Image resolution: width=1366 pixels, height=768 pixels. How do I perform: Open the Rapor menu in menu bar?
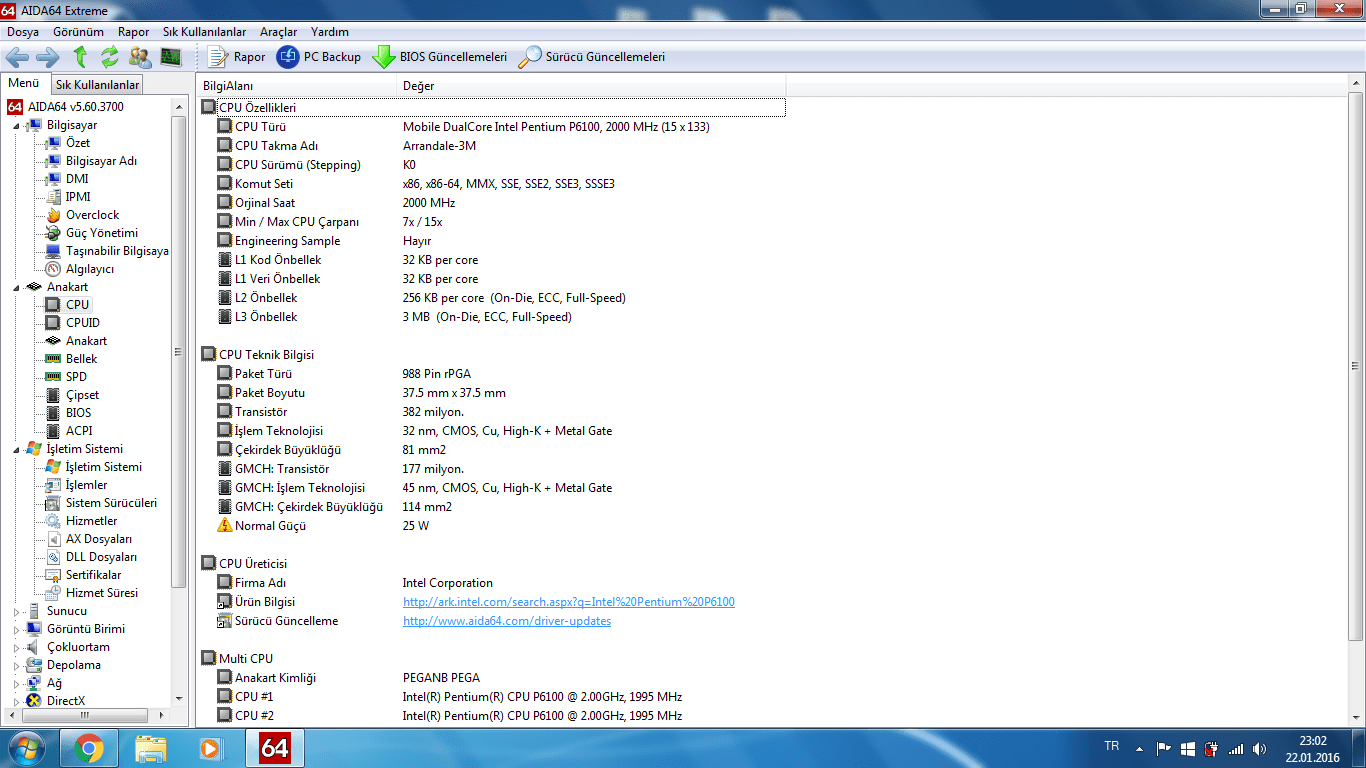pyautogui.click(x=133, y=32)
